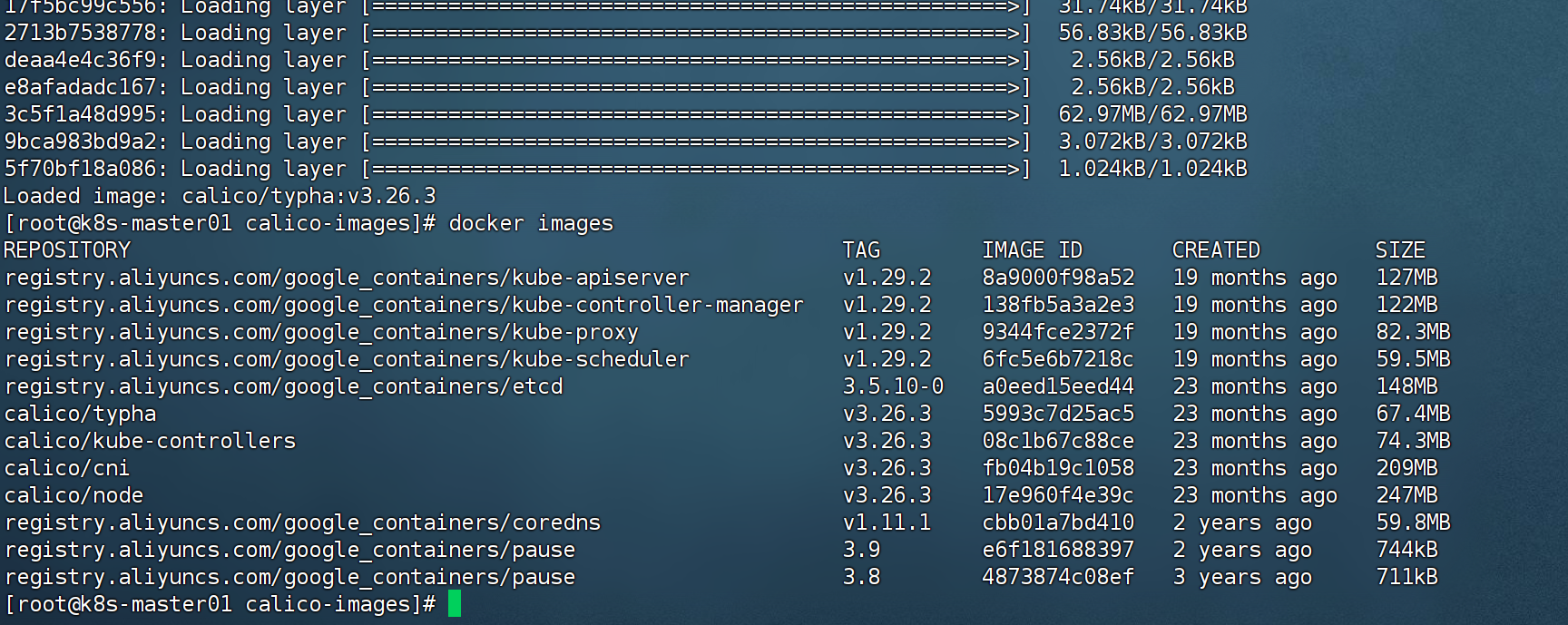The width and height of the screenshot is (1568, 625).
Task: Click the layer ID 9bca983bd9a2
Action: 80,142
